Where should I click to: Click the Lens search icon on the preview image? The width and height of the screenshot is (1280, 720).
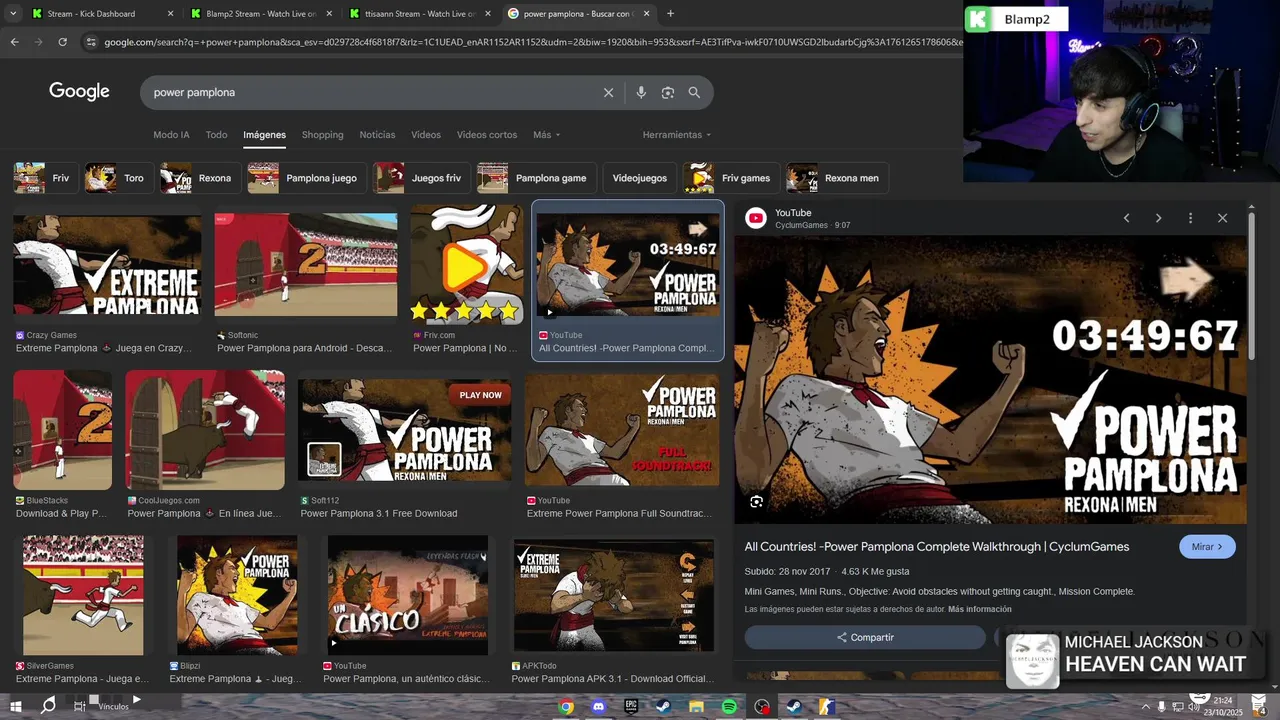(757, 502)
